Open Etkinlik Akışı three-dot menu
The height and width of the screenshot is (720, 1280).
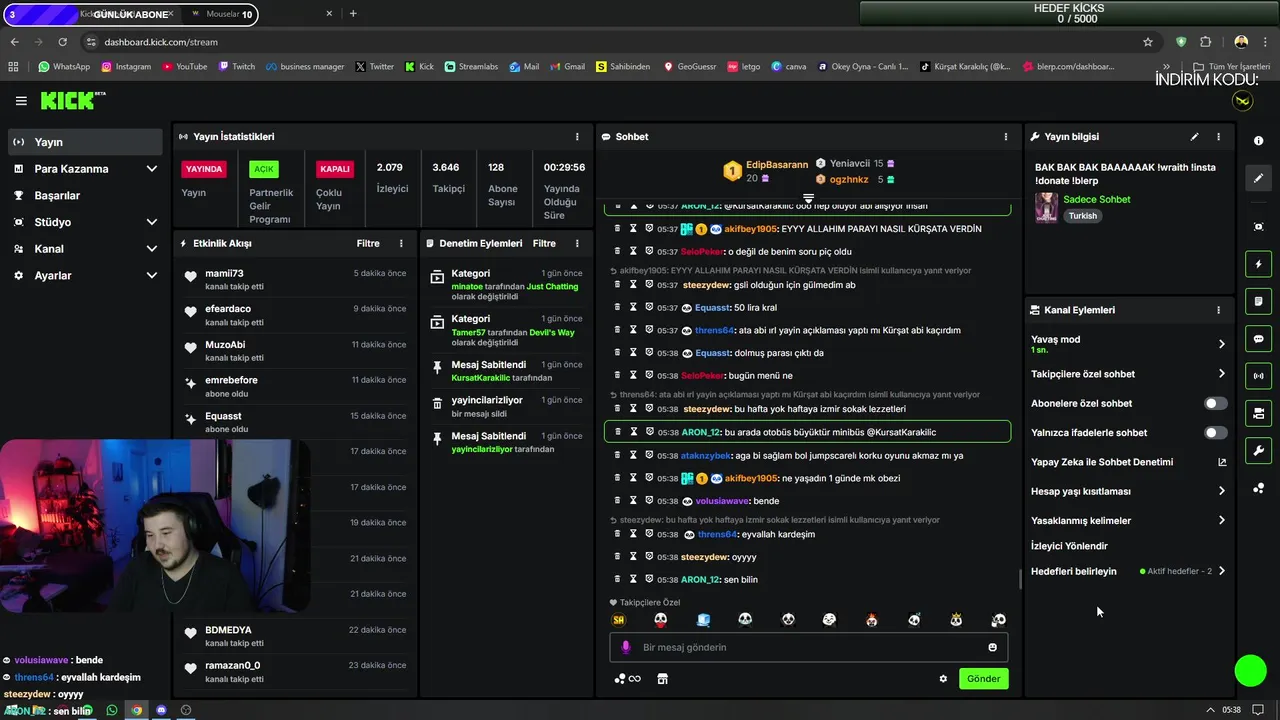pos(401,243)
